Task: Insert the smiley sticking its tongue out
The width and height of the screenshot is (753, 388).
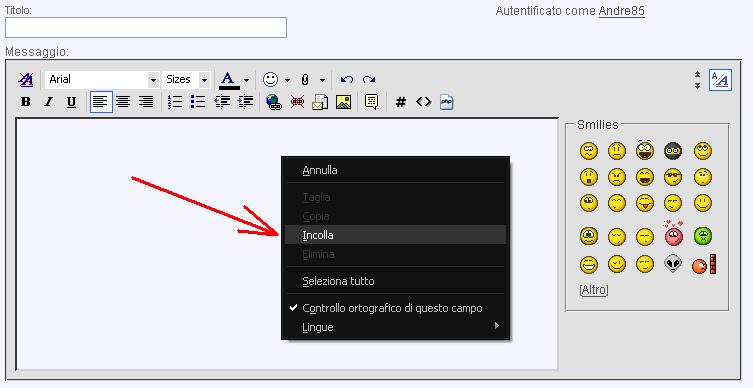Action: [x=645, y=203]
